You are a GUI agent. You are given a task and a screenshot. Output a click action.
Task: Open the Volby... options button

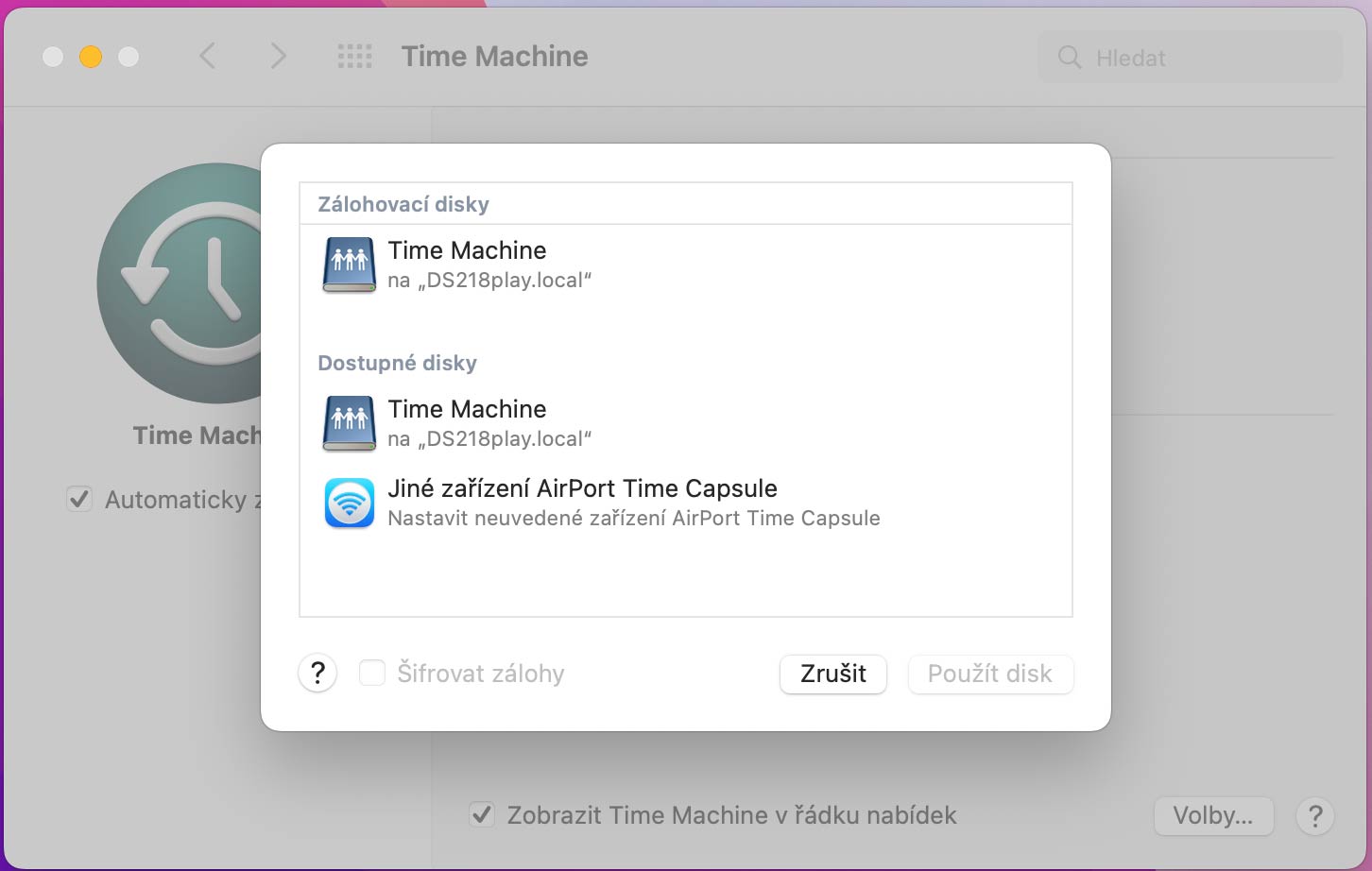[x=1213, y=815]
